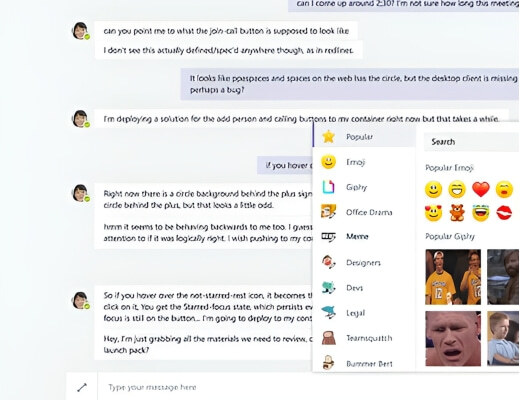This screenshot has width=520, height=400.
Task: Insert the teddy bear emoji
Action: click(x=457, y=213)
